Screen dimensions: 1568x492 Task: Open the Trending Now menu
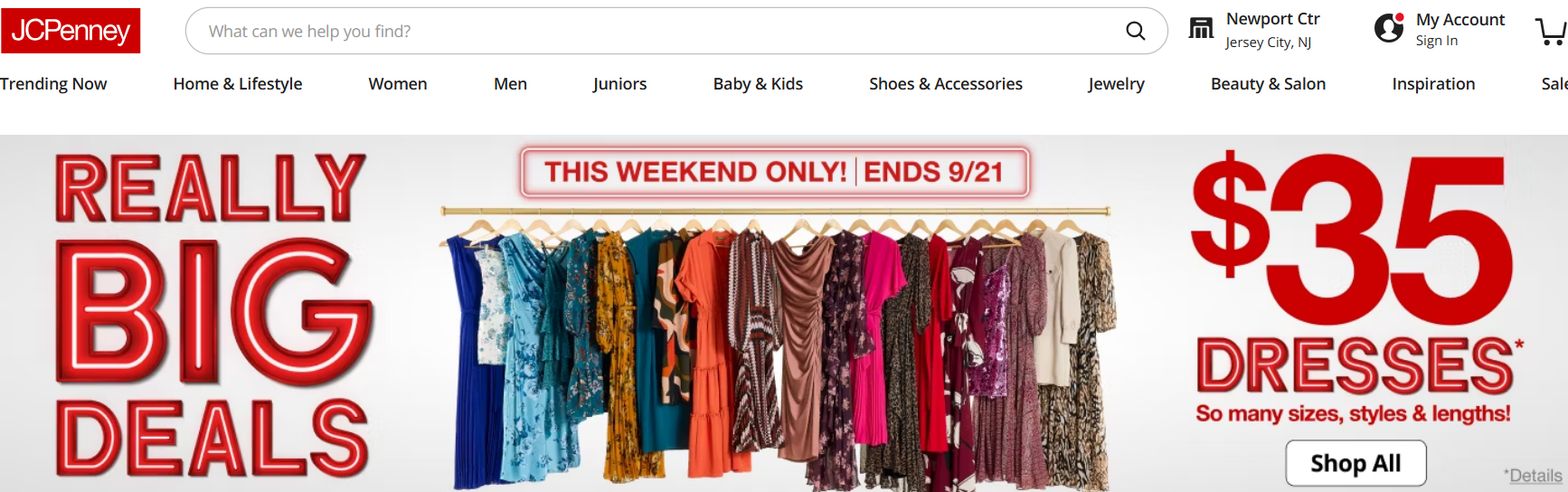53,84
